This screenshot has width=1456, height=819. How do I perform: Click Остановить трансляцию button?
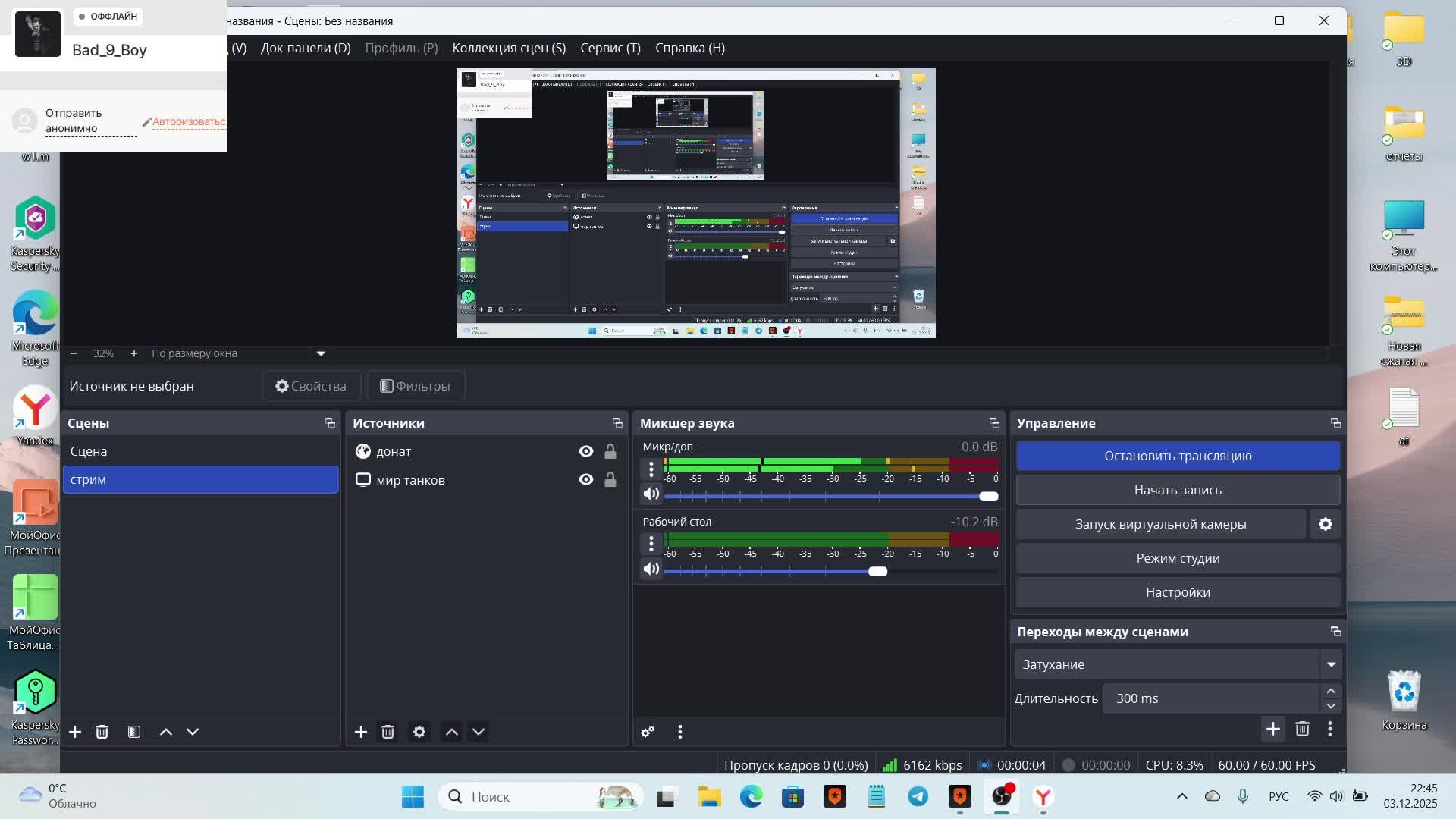pyautogui.click(x=1177, y=456)
